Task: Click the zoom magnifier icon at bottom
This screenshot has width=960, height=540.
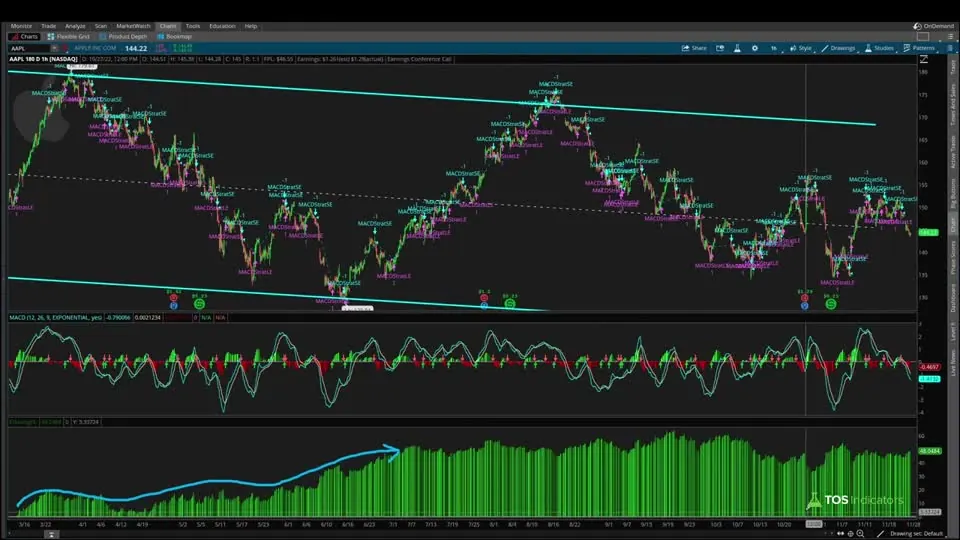Action: (x=860, y=534)
